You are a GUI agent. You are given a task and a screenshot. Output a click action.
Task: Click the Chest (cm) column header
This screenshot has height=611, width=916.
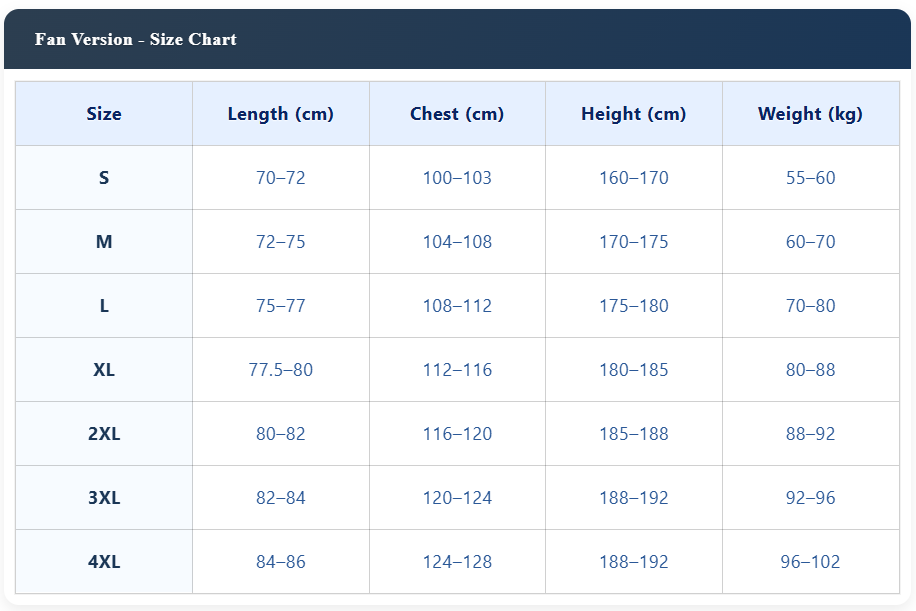point(457,114)
